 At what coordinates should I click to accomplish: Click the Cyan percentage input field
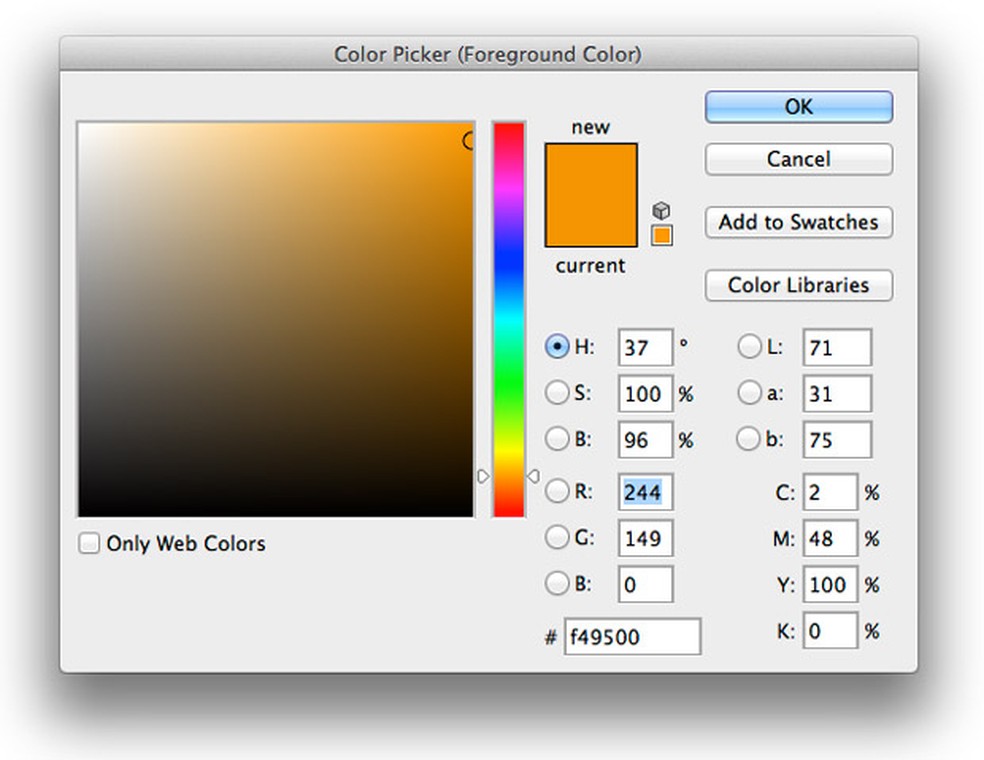831,493
